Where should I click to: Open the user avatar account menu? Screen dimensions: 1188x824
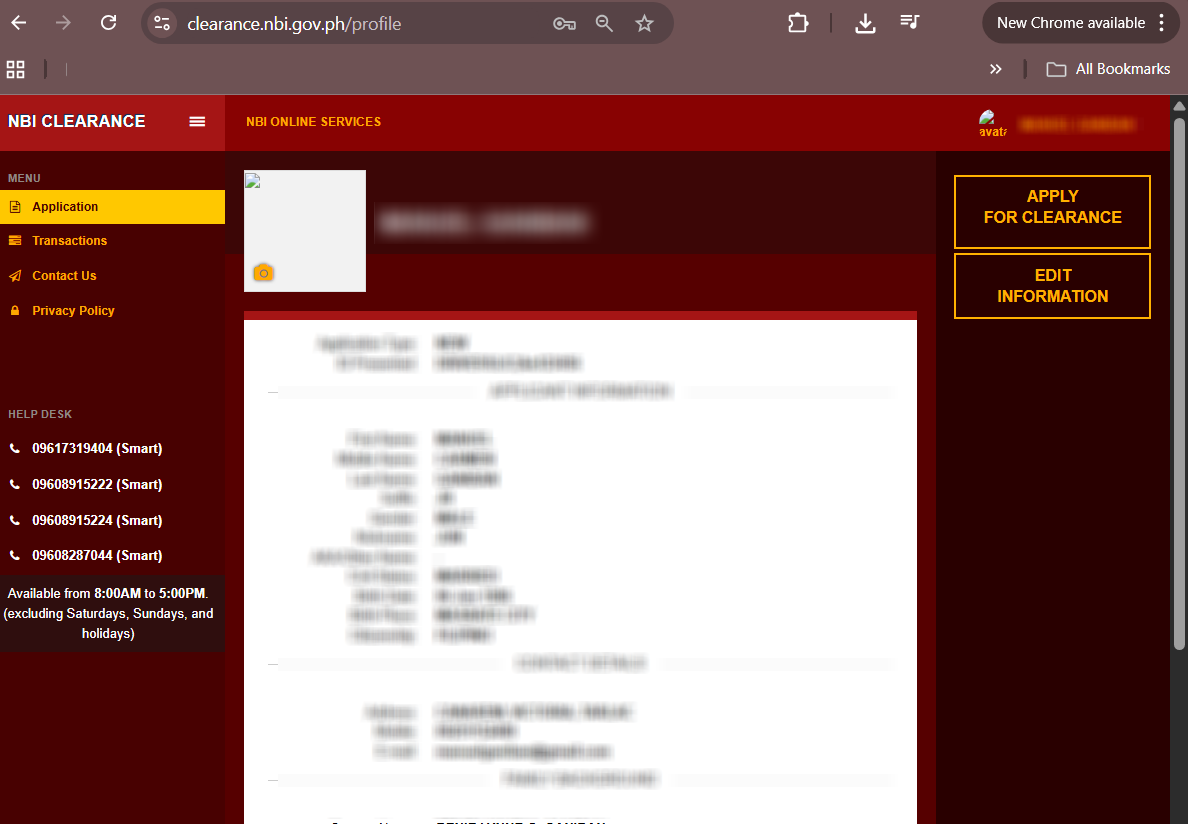point(992,124)
